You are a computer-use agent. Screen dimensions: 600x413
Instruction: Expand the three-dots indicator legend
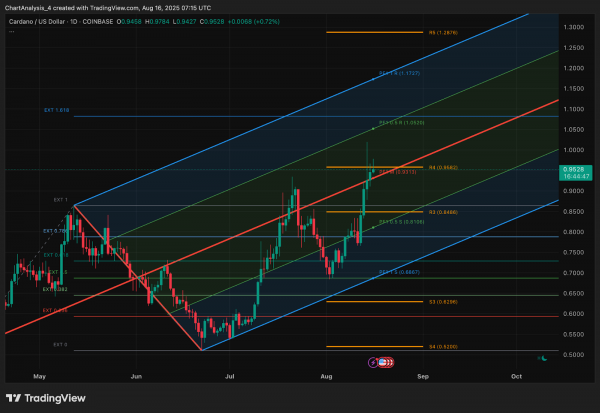pos(12,31)
